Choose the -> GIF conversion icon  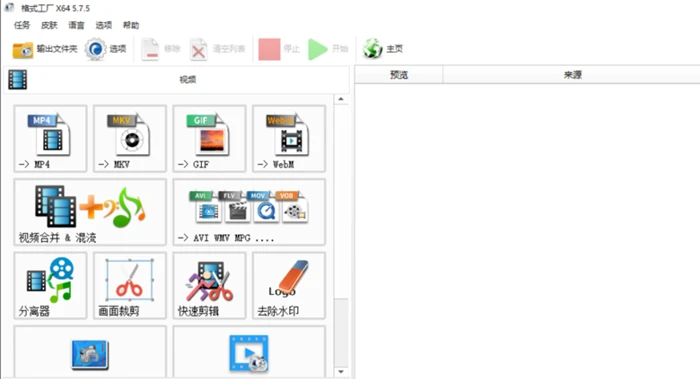(x=209, y=138)
